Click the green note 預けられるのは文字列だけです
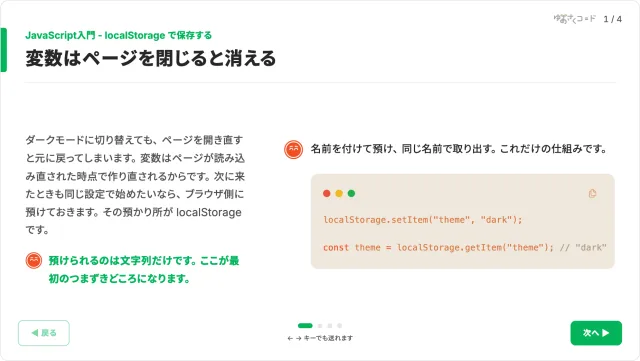 (x=144, y=270)
